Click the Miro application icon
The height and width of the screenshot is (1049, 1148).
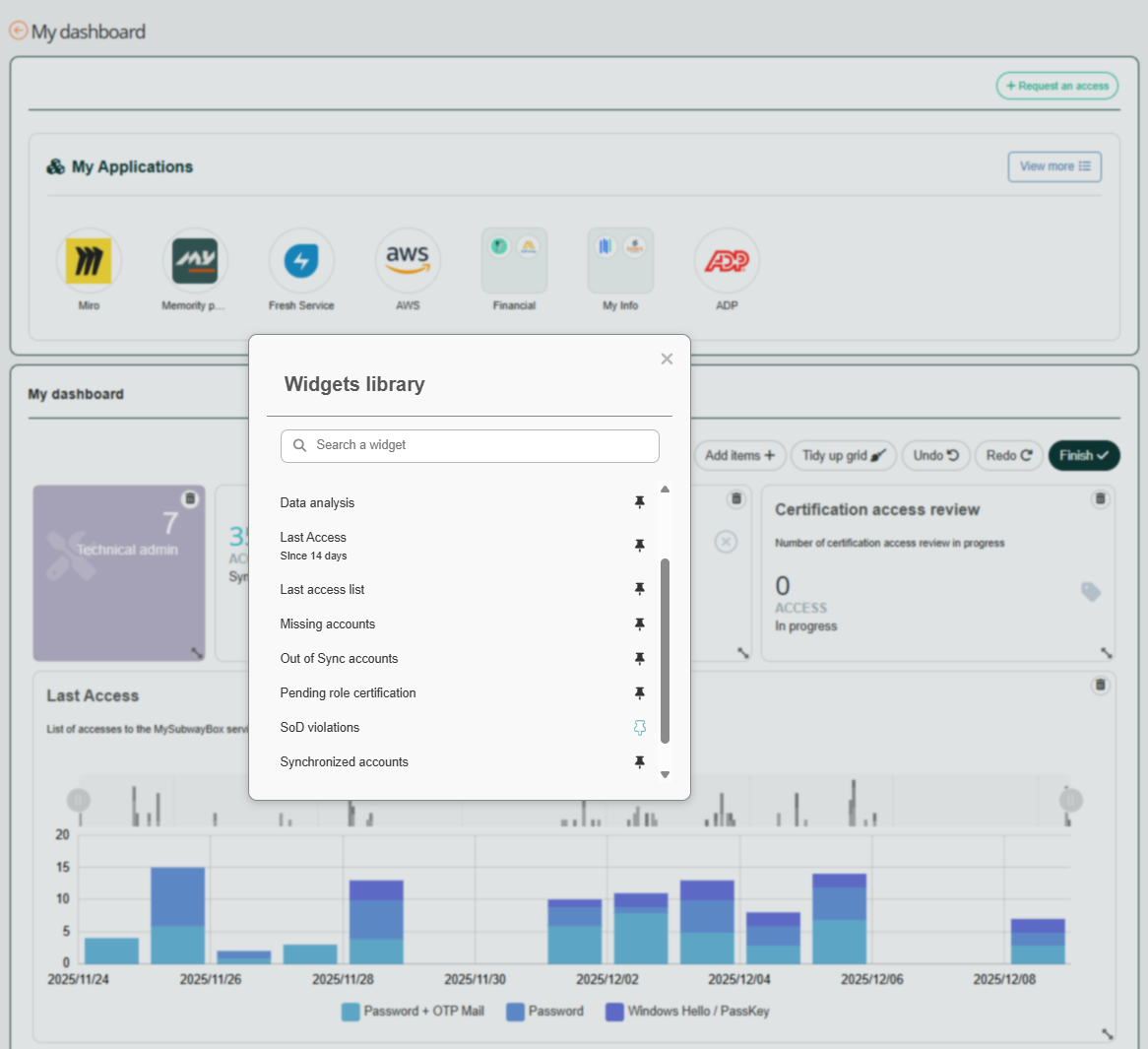coord(89,261)
